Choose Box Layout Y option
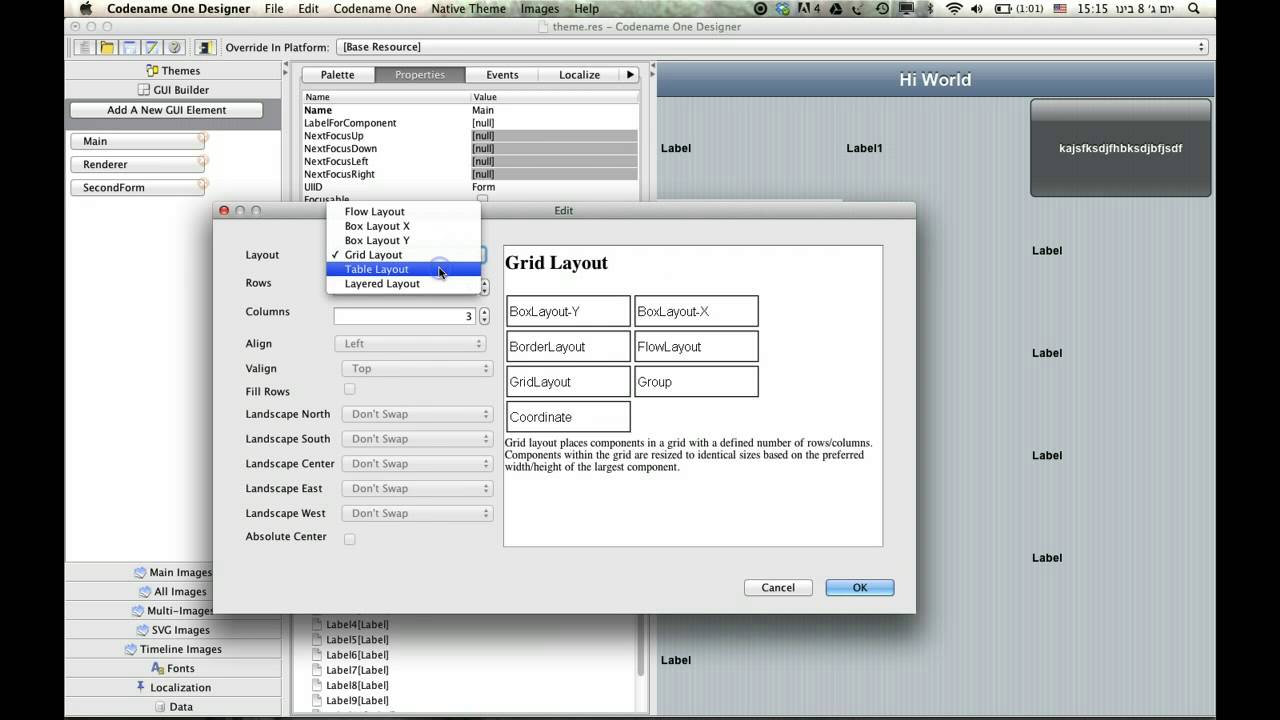1280x720 pixels. tap(403, 240)
